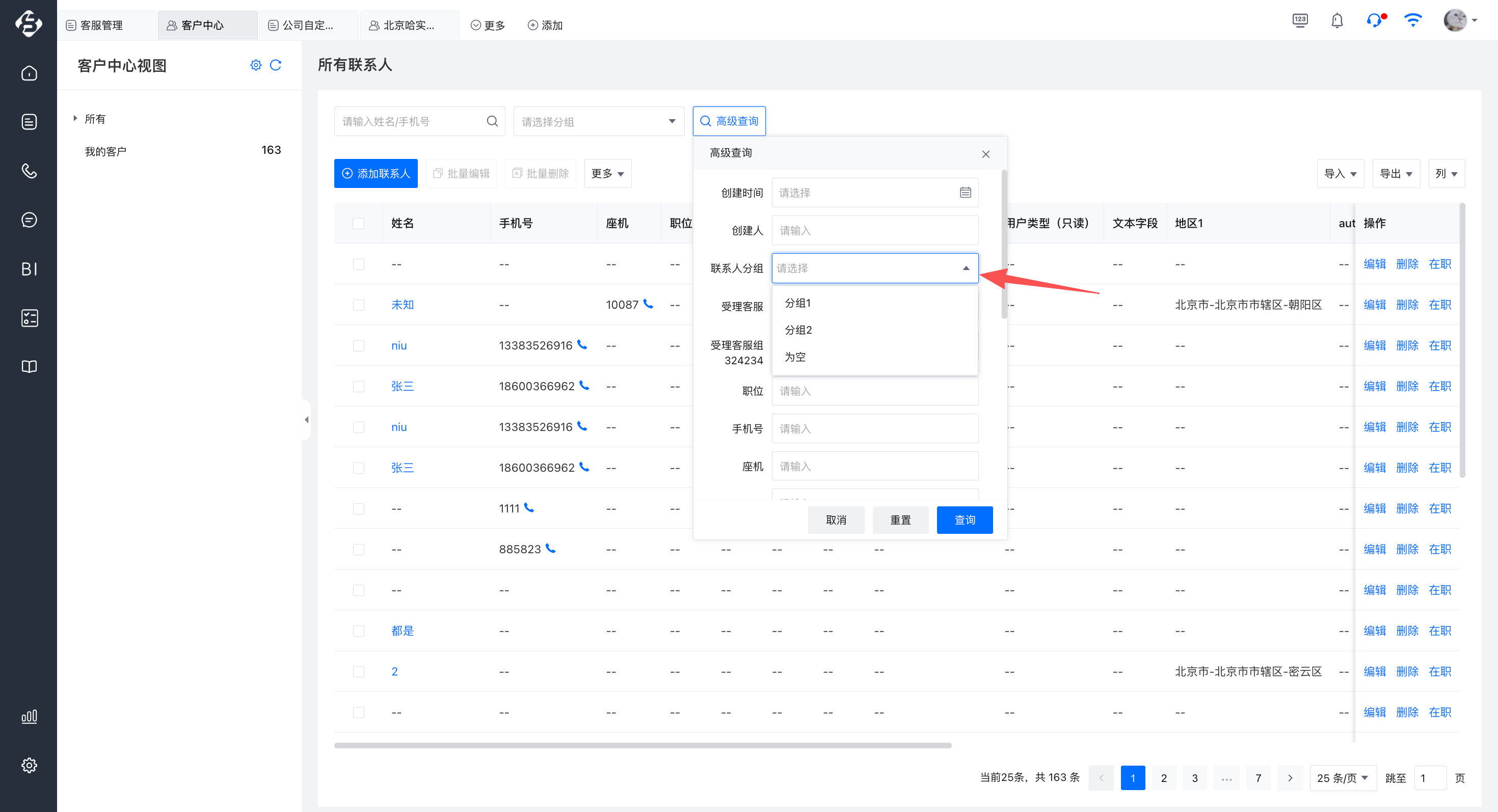Click the phone icon in left sidebar
Viewport: 1498px width, 812px height.
(x=29, y=171)
